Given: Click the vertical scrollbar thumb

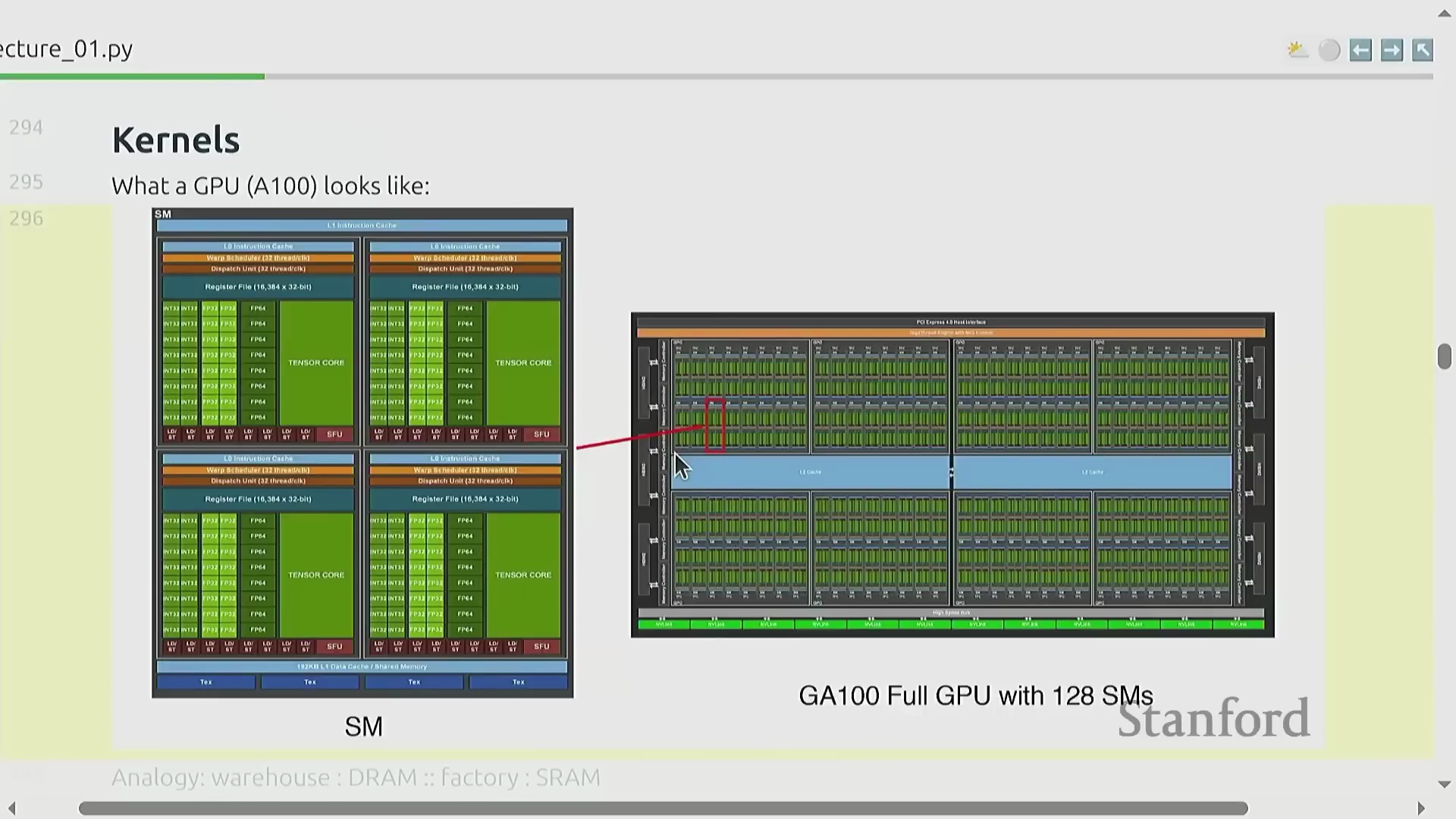Looking at the screenshot, I should click(x=1444, y=356).
